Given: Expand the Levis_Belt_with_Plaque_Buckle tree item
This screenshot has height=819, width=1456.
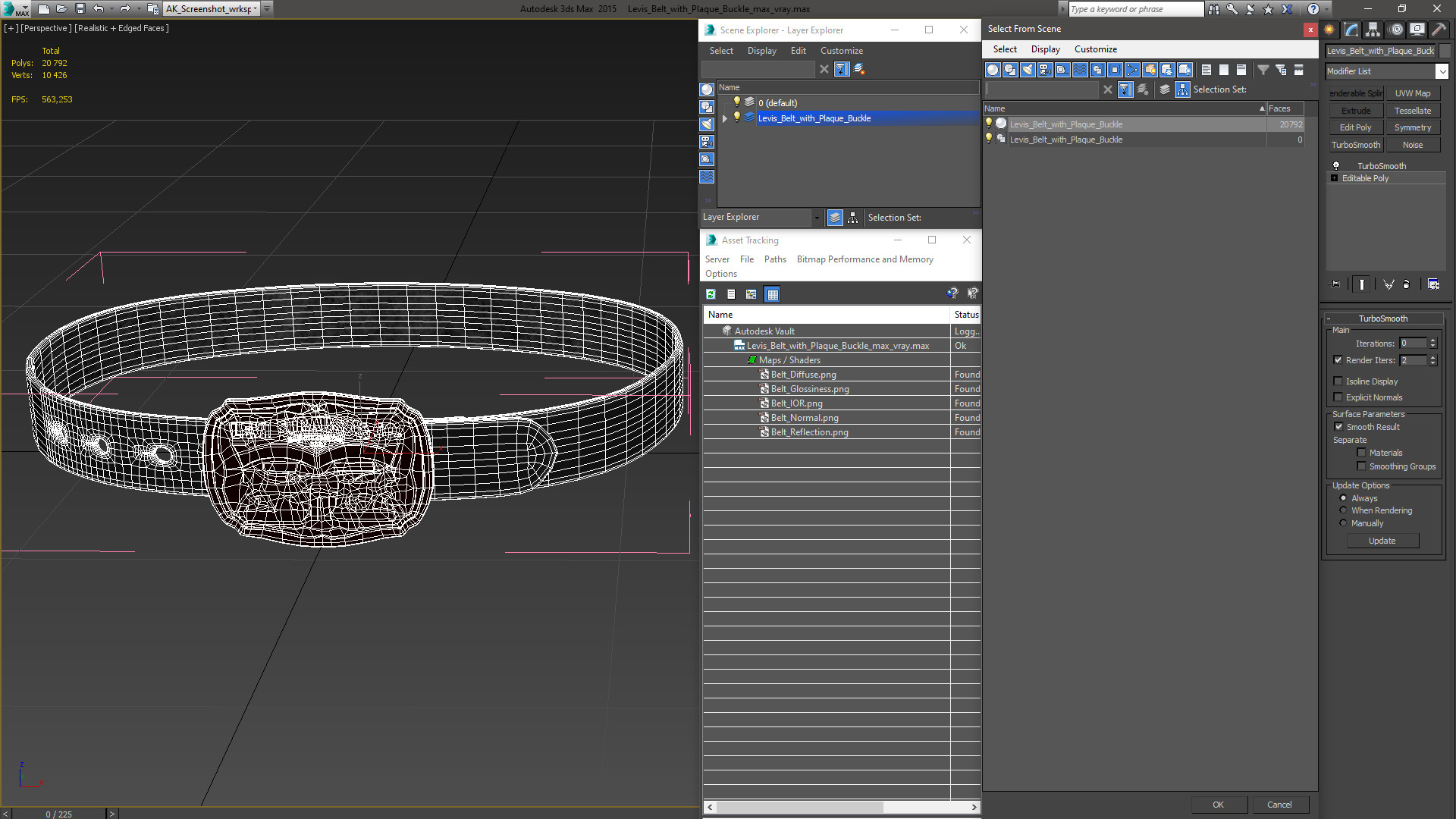Looking at the screenshot, I should 723,118.
